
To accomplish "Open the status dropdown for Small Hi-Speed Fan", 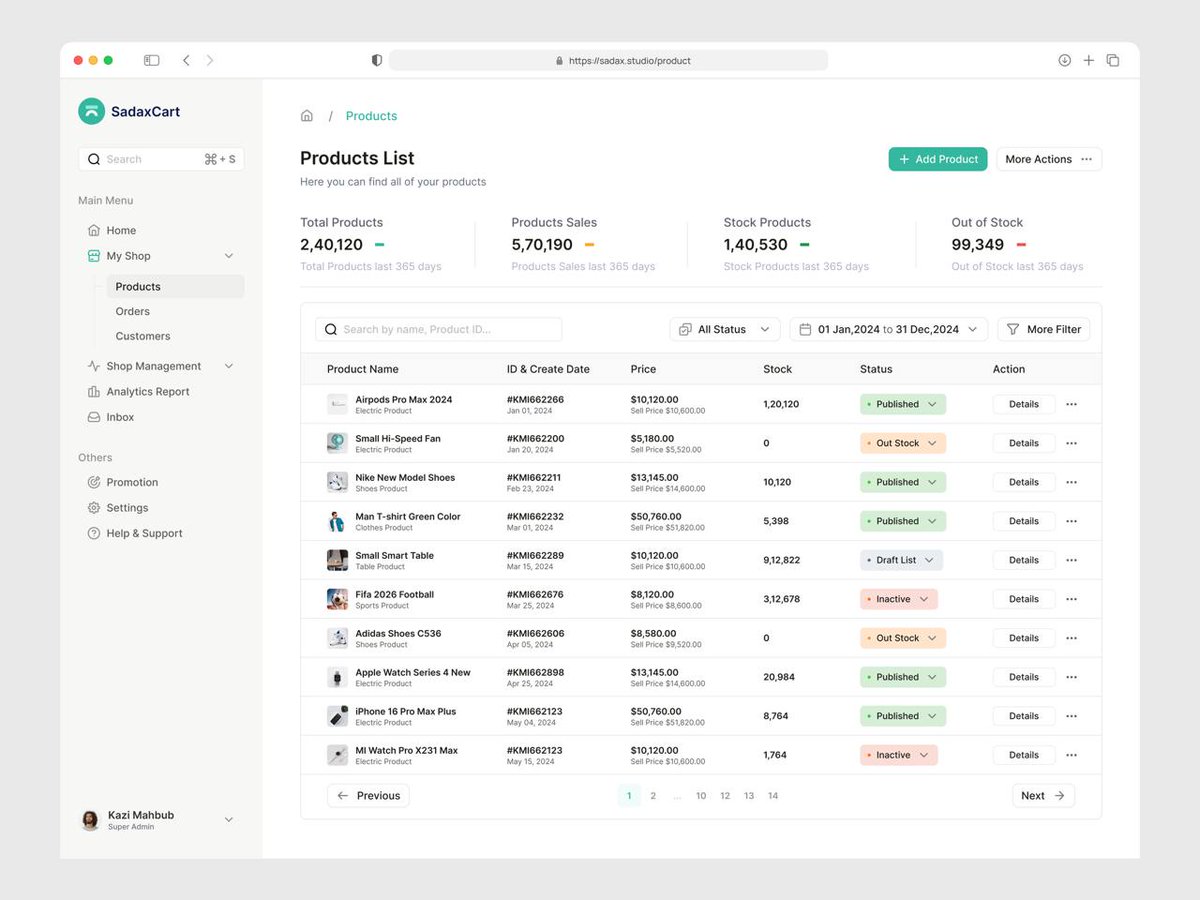I will click(x=901, y=443).
